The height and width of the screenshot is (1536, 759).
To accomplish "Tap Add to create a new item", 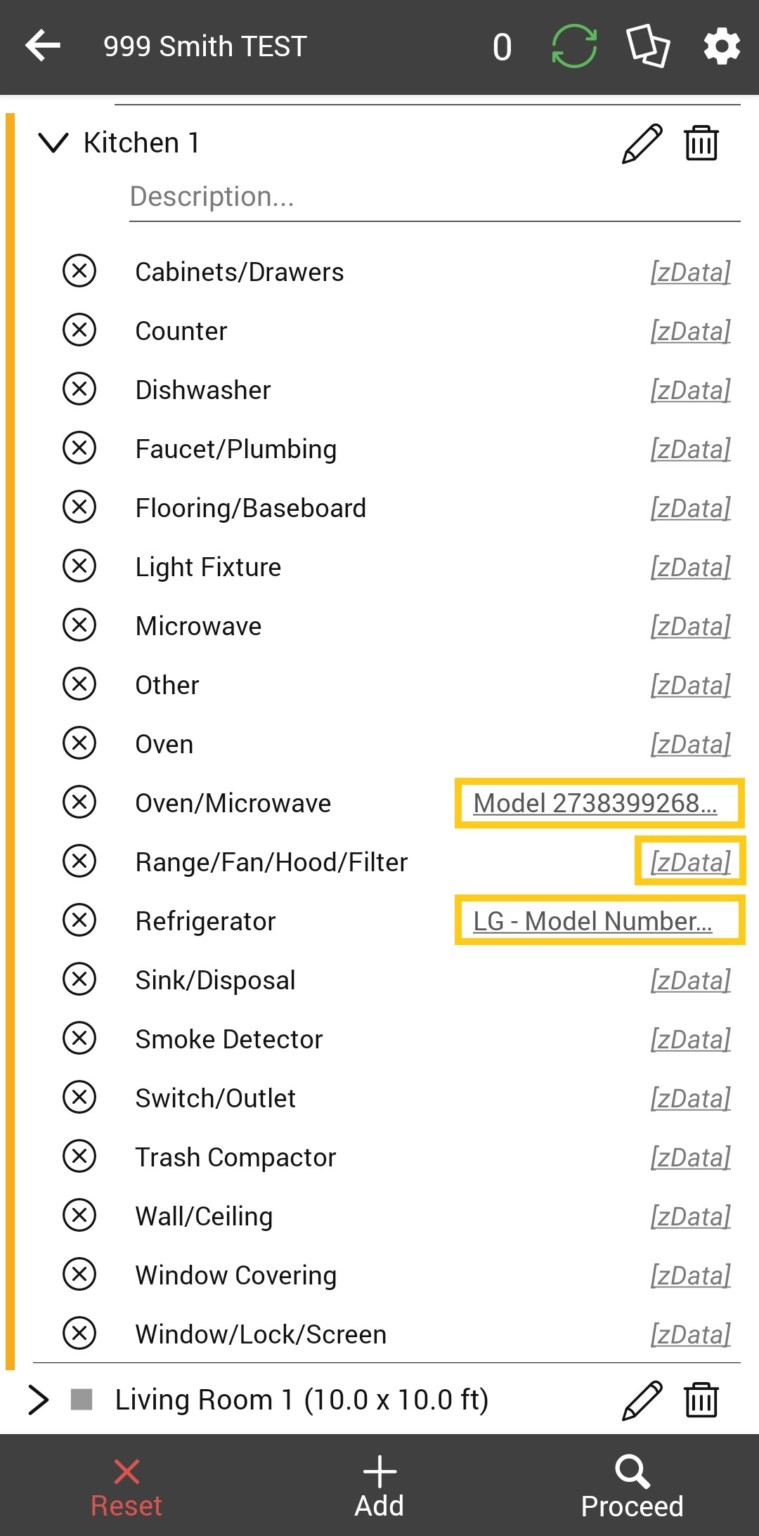I will (379, 1485).
